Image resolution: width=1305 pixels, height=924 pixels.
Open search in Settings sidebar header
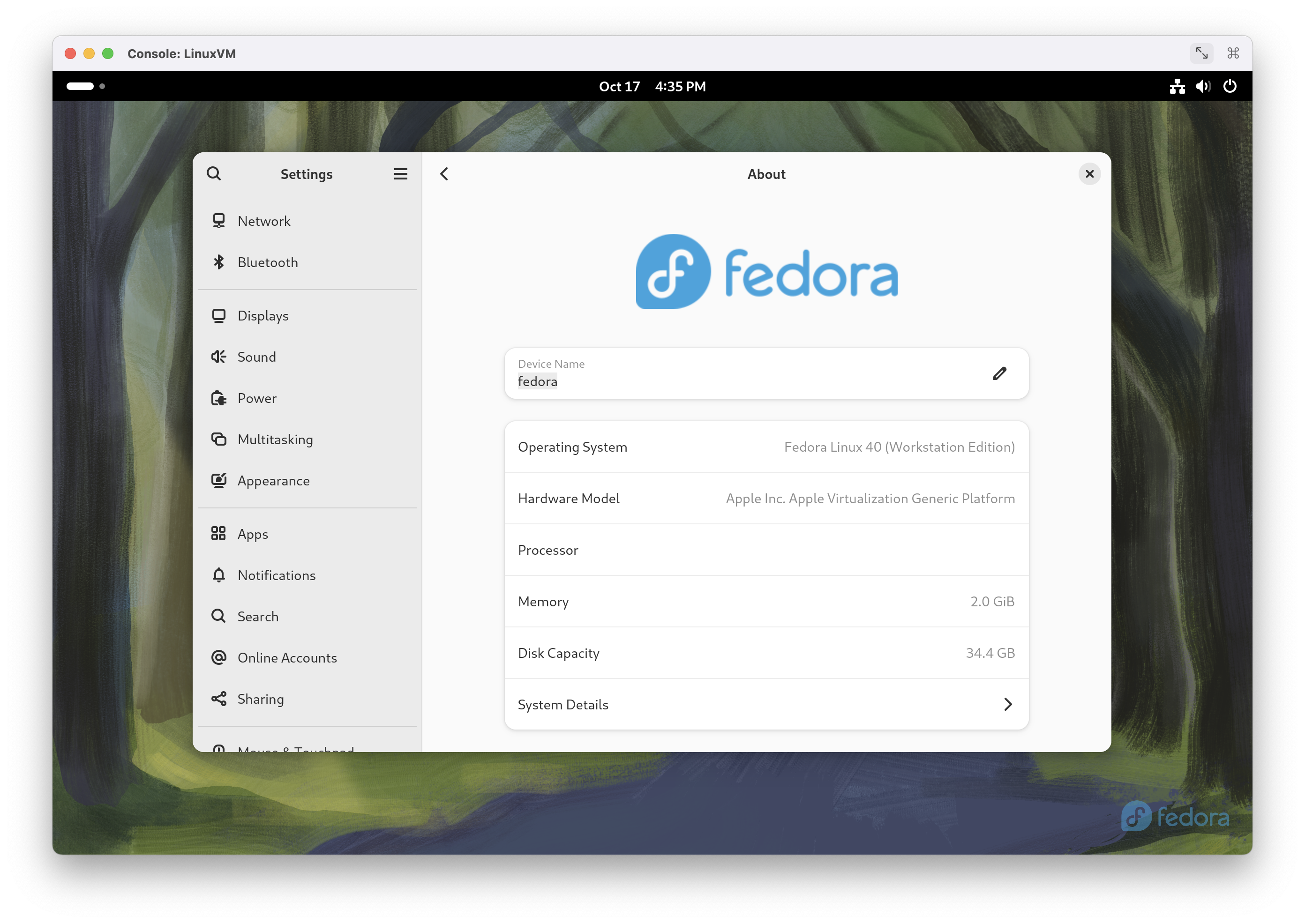click(213, 173)
